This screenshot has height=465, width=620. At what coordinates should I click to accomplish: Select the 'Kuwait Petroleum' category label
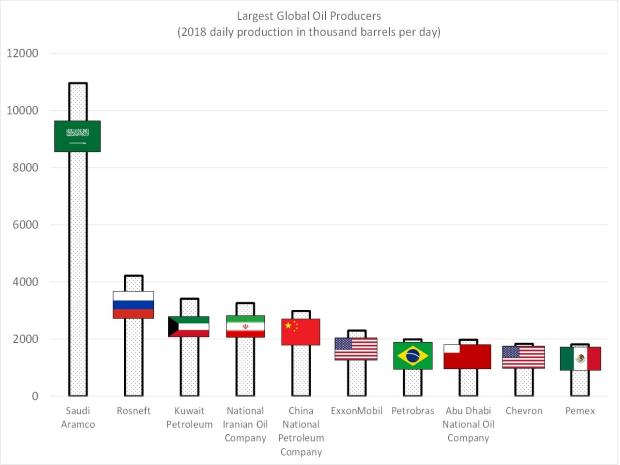tap(188, 416)
